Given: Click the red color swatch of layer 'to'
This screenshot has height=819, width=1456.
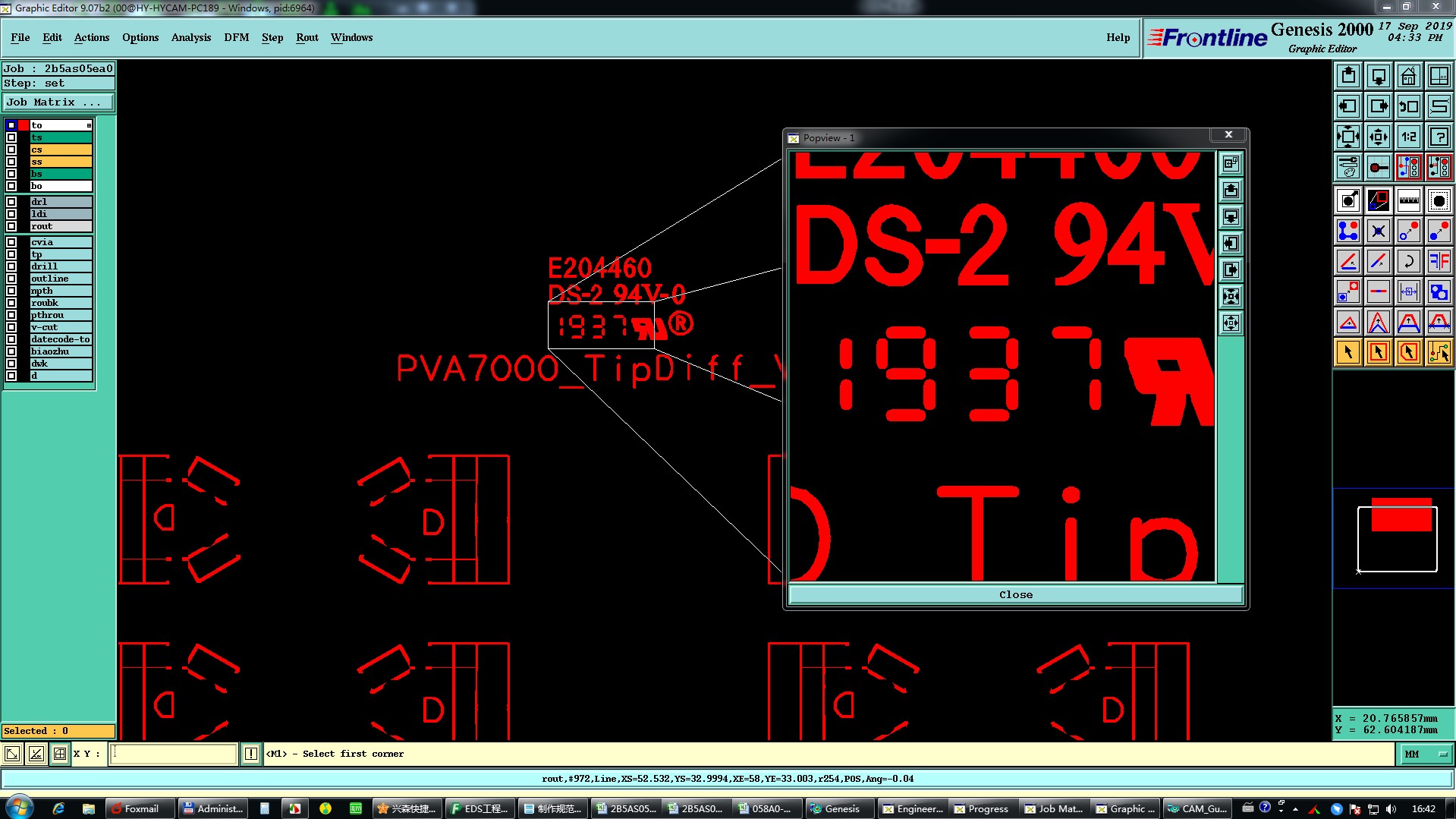Looking at the screenshot, I should (x=24, y=125).
